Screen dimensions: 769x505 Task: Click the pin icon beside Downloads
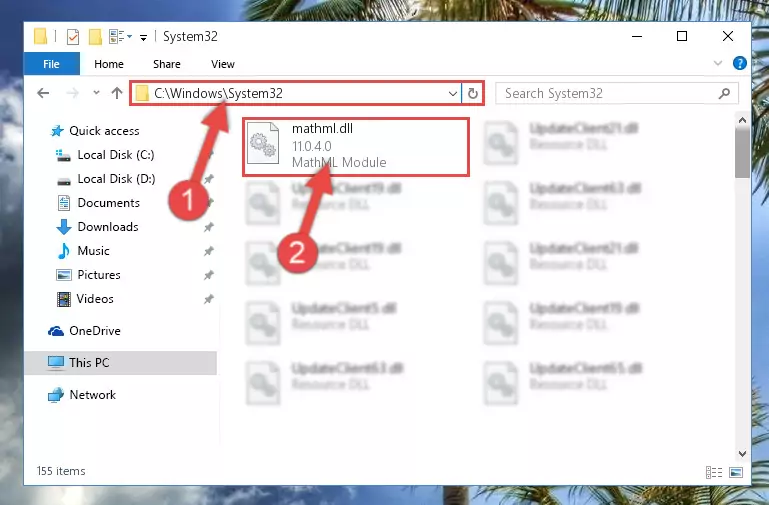click(208, 227)
